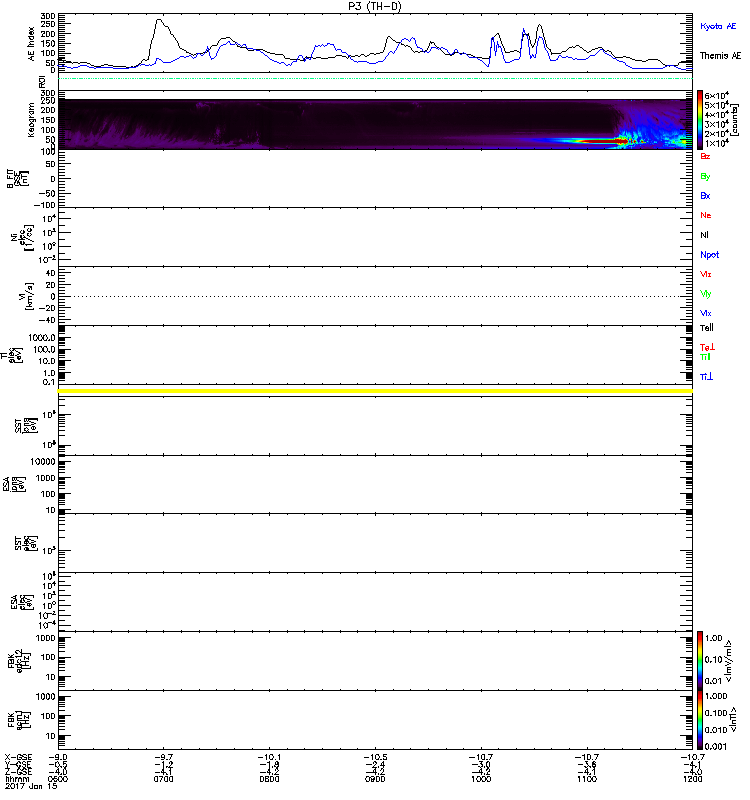Click the blue Bx legend label

click(705, 195)
